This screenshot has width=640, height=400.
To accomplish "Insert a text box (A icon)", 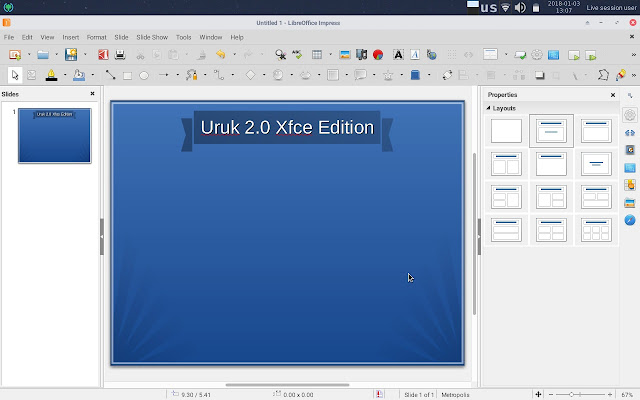I will tap(398, 55).
